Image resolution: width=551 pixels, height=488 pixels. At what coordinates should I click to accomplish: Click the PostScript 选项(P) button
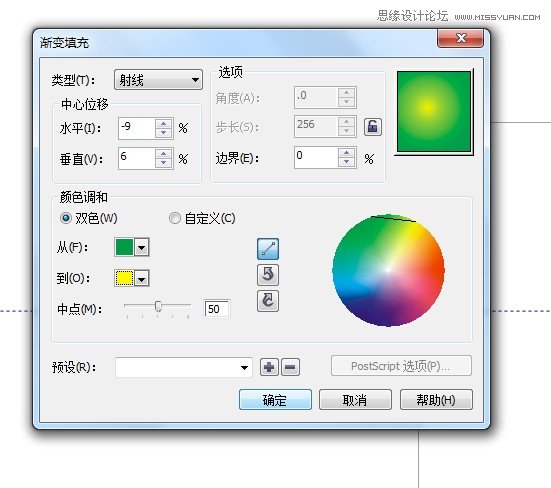point(401,366)
